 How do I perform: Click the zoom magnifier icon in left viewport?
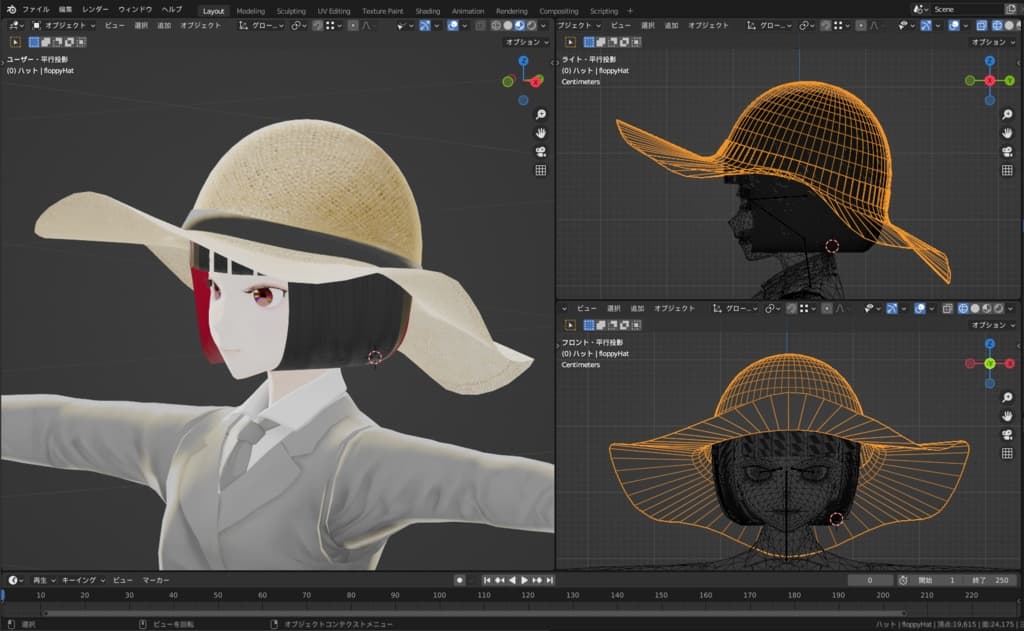[x=541, y=114]
